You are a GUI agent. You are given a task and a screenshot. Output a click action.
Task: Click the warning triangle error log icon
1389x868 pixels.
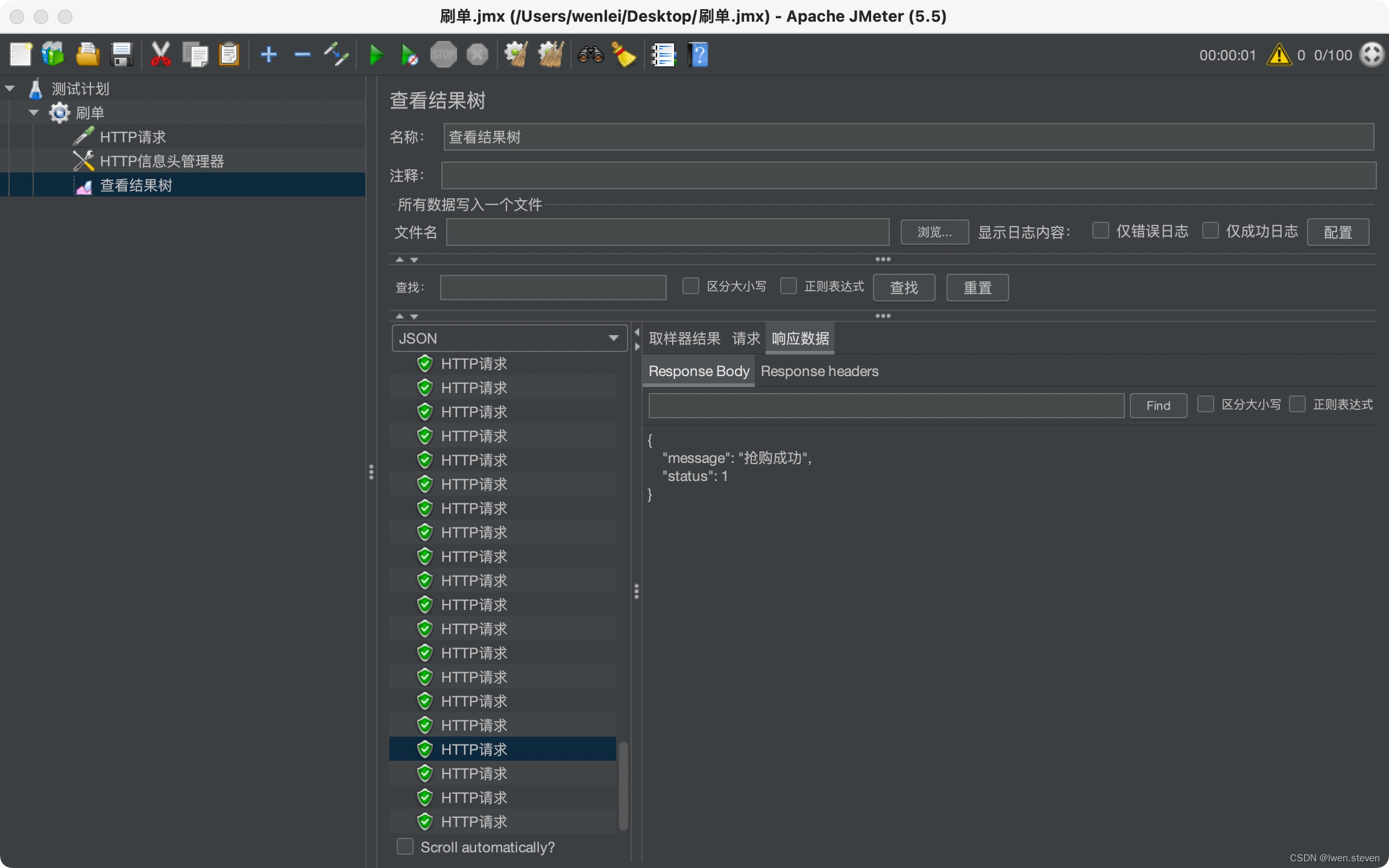point(1279,55)
